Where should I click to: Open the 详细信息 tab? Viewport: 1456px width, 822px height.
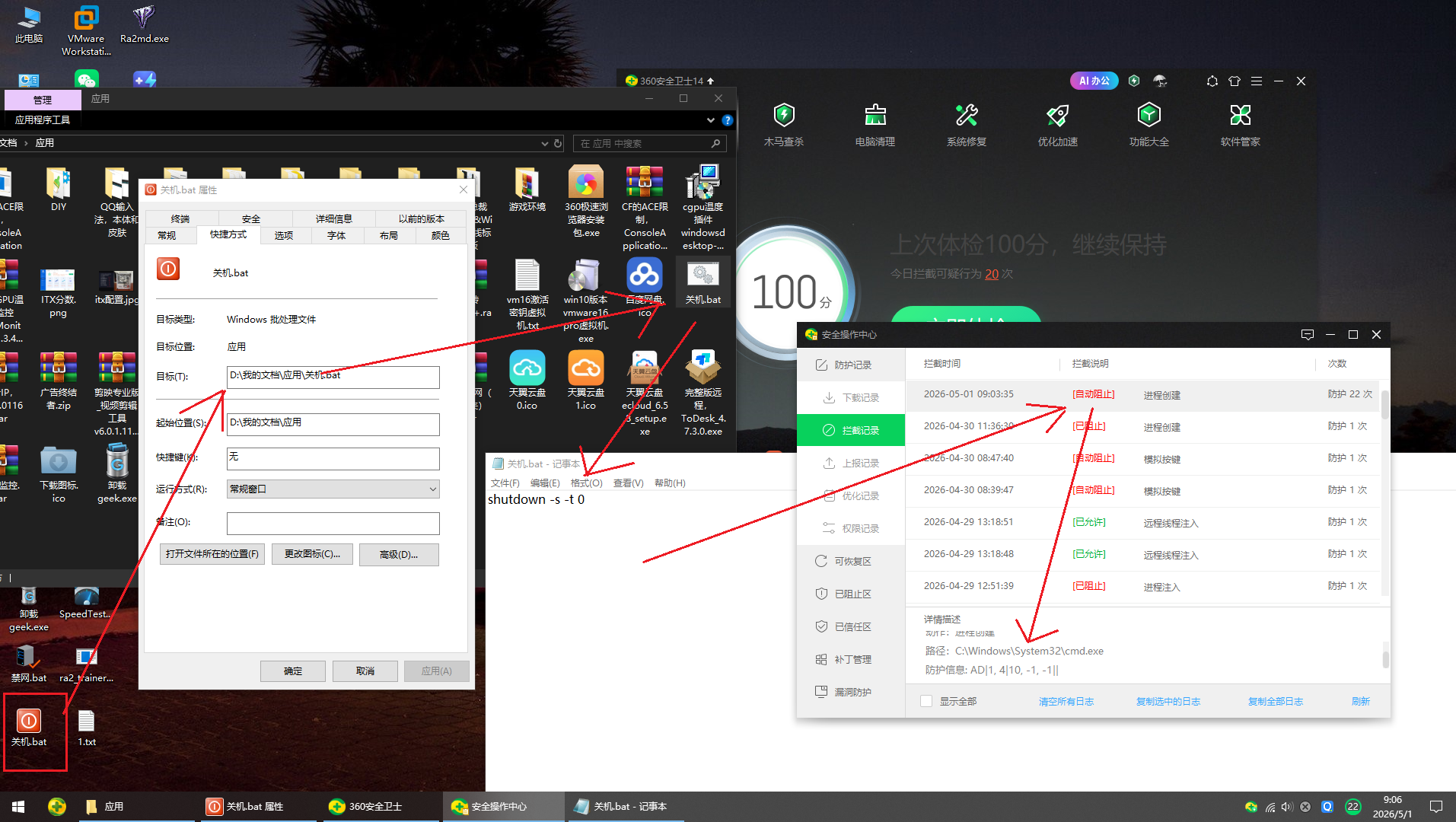point(334,218)
